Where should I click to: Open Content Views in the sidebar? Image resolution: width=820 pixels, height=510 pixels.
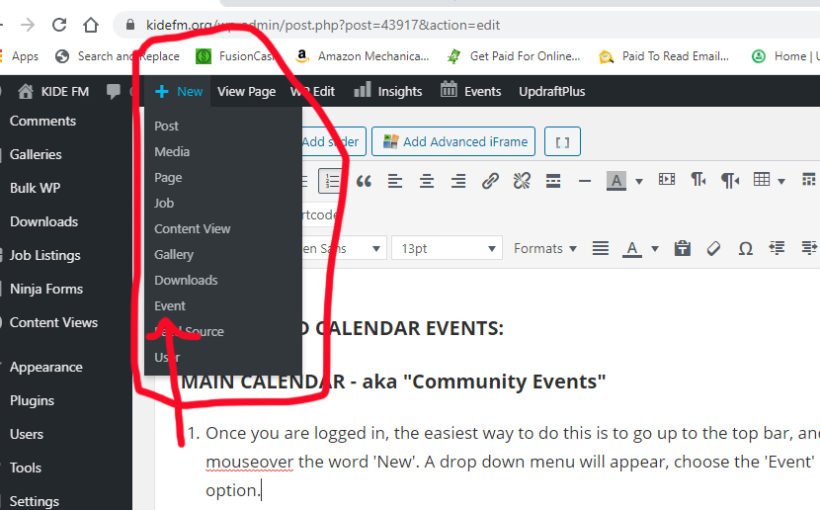click(54, 322)
